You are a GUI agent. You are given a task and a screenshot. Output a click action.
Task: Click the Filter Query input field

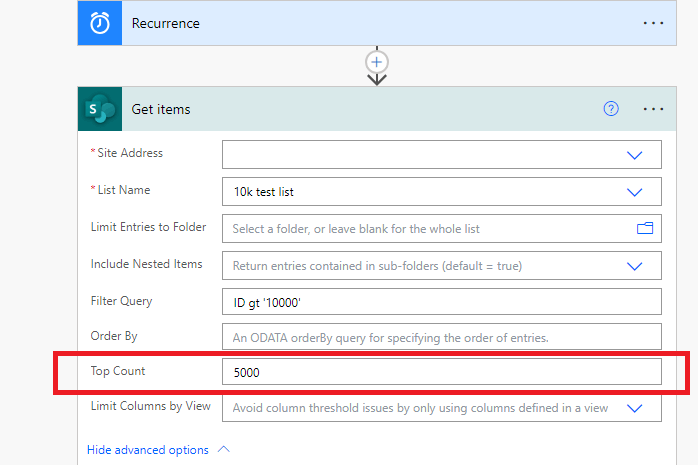[442, 303]
